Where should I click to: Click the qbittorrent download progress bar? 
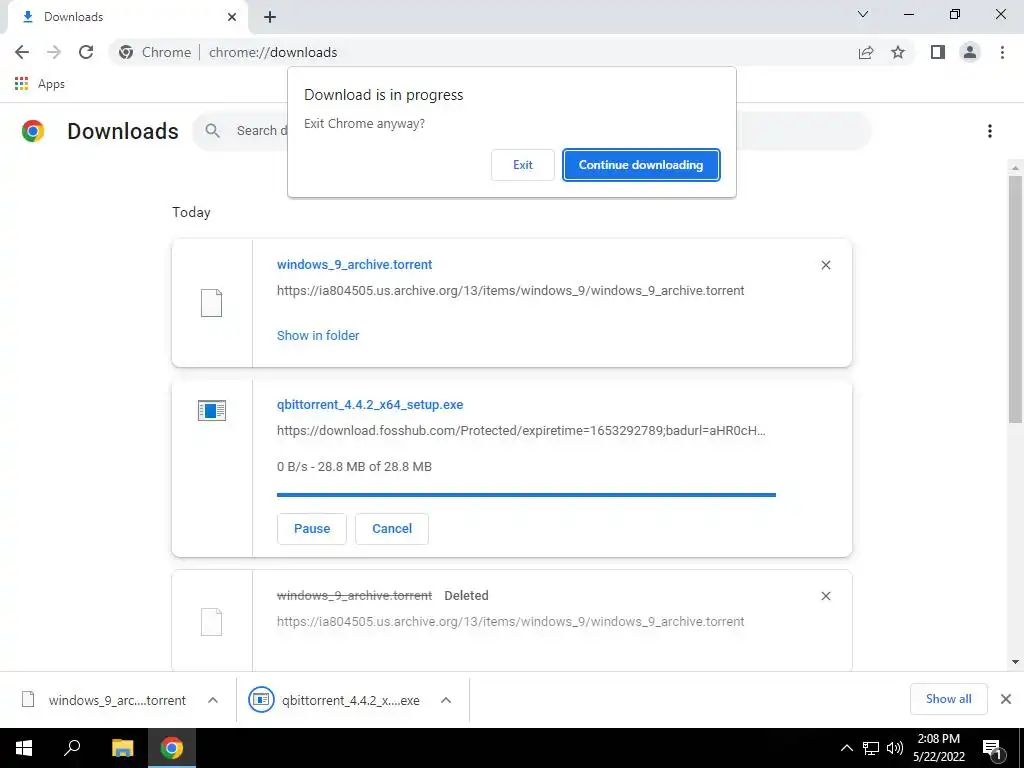pyautogui.click(x=526, y=495)
